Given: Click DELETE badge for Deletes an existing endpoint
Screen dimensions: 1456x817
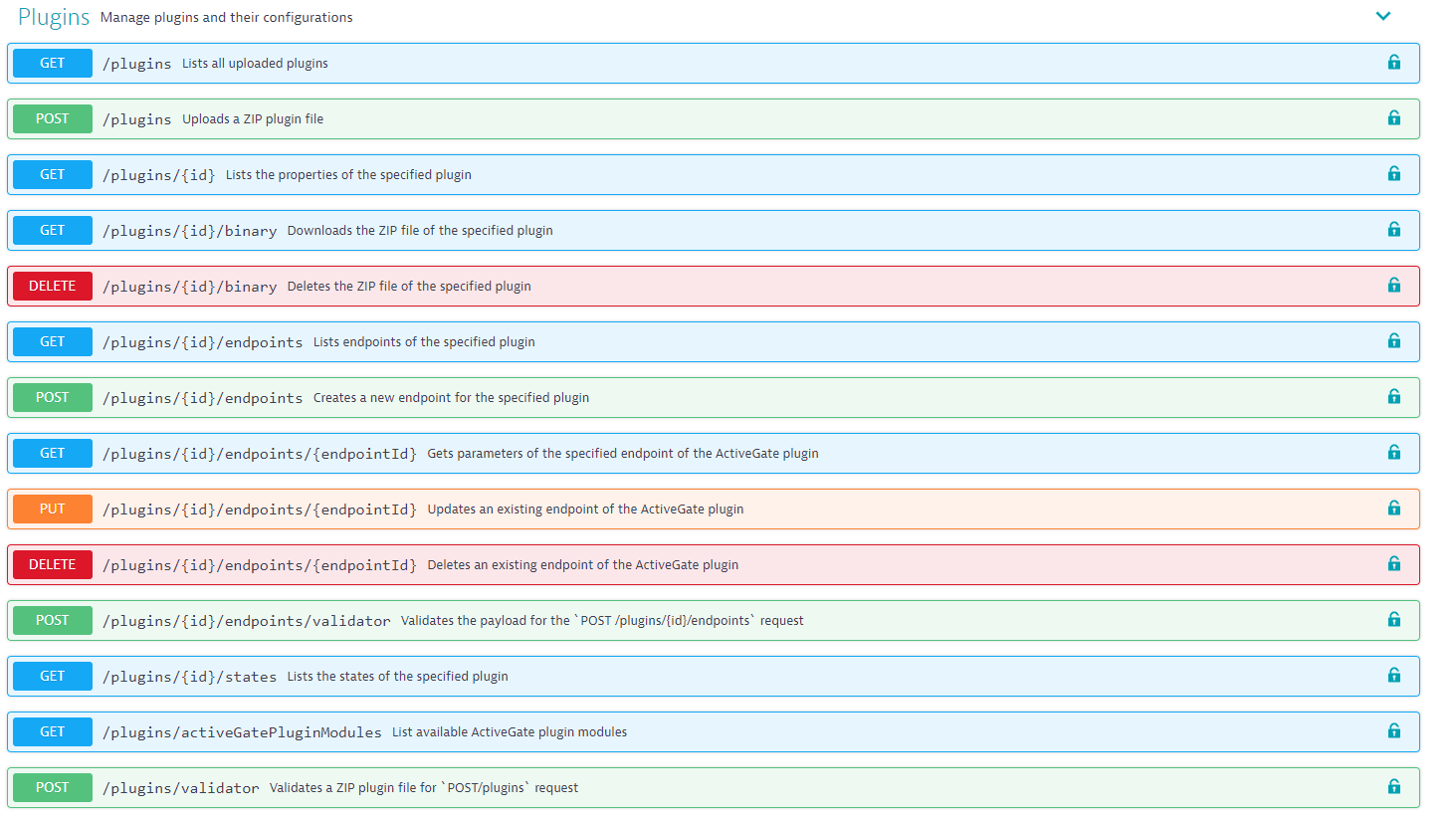Looking at the screenshot, I should point(53,564).
